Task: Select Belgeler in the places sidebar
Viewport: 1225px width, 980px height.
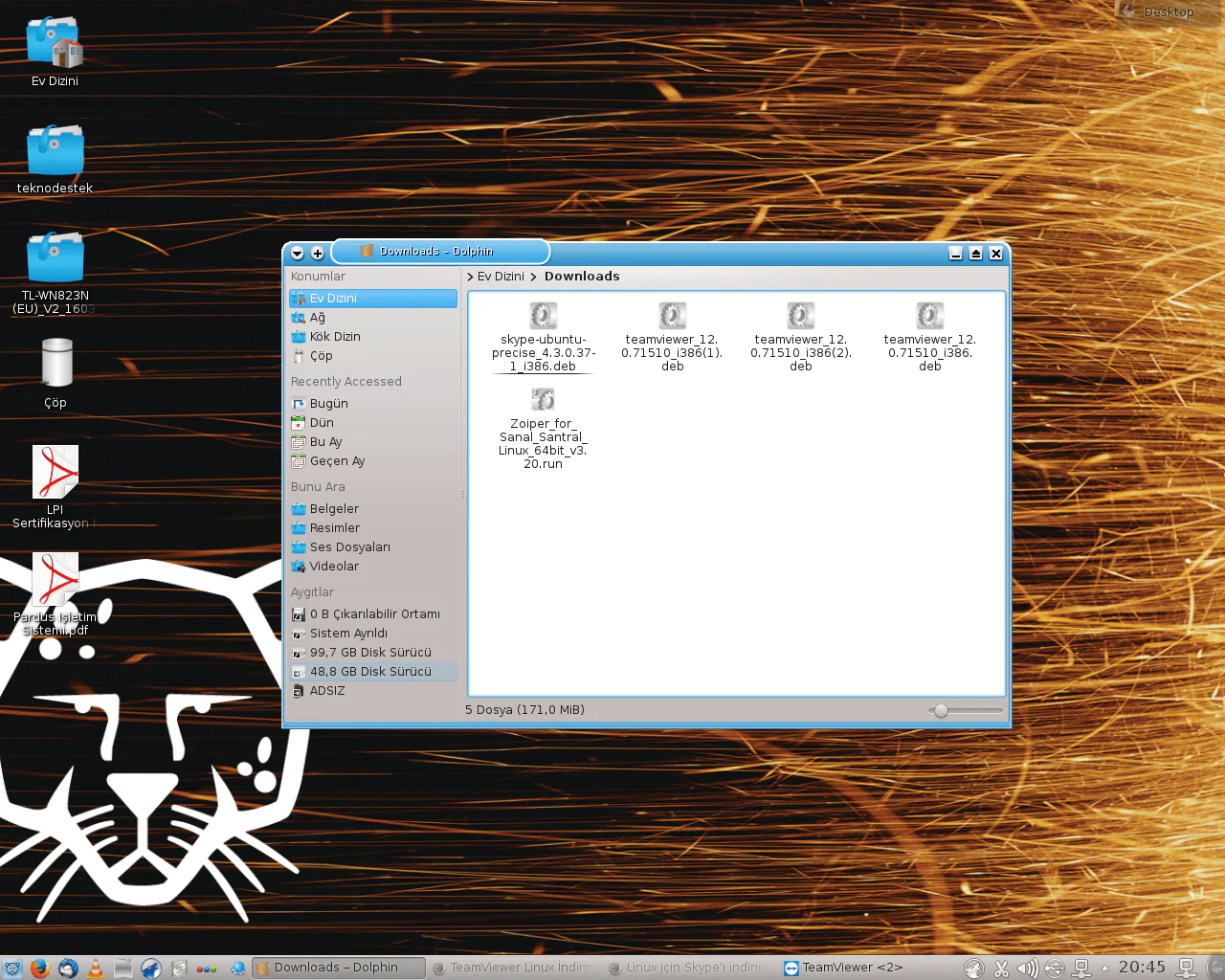Action: click(334, 509)
